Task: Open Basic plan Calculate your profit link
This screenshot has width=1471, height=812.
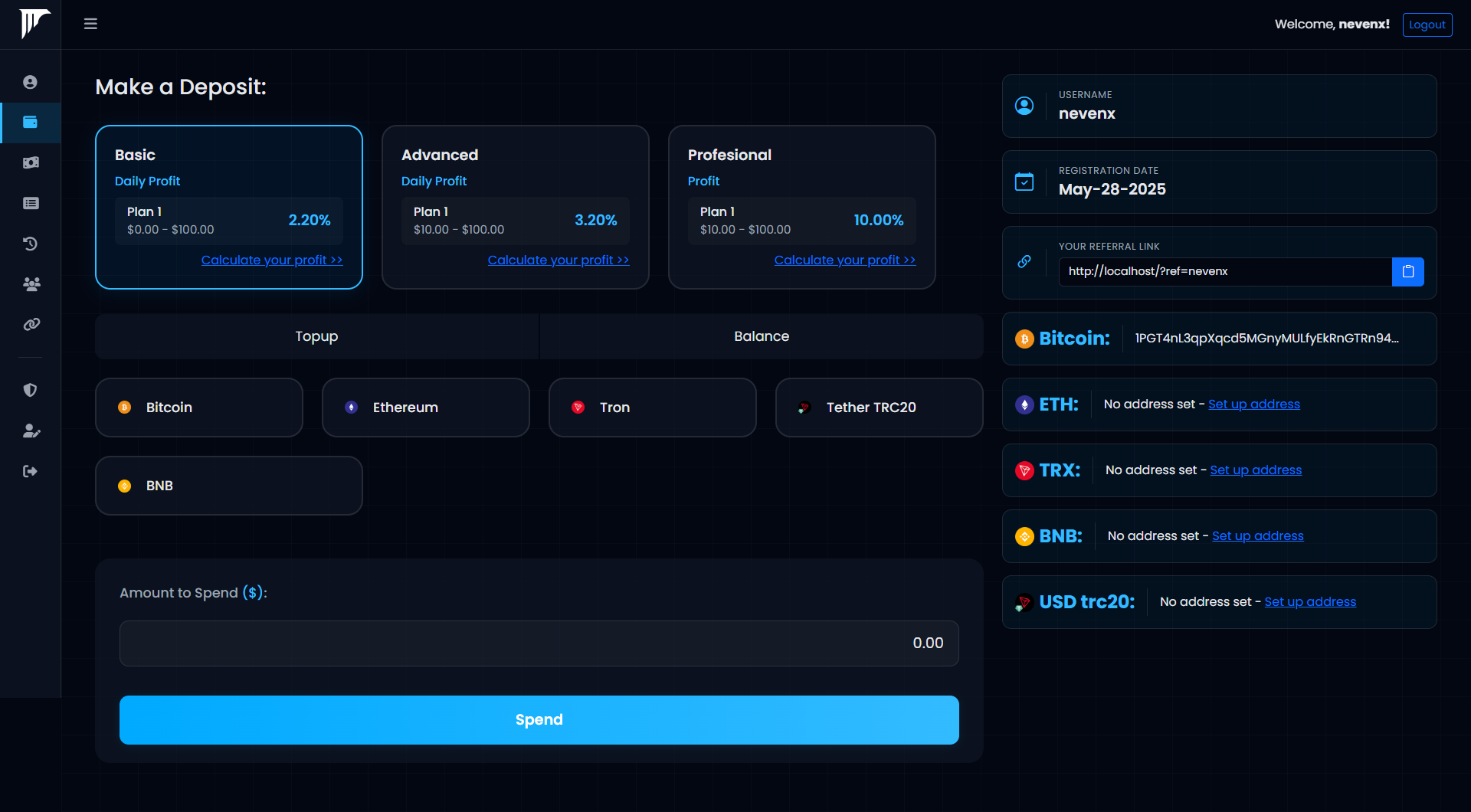Action: pos(272,260)
